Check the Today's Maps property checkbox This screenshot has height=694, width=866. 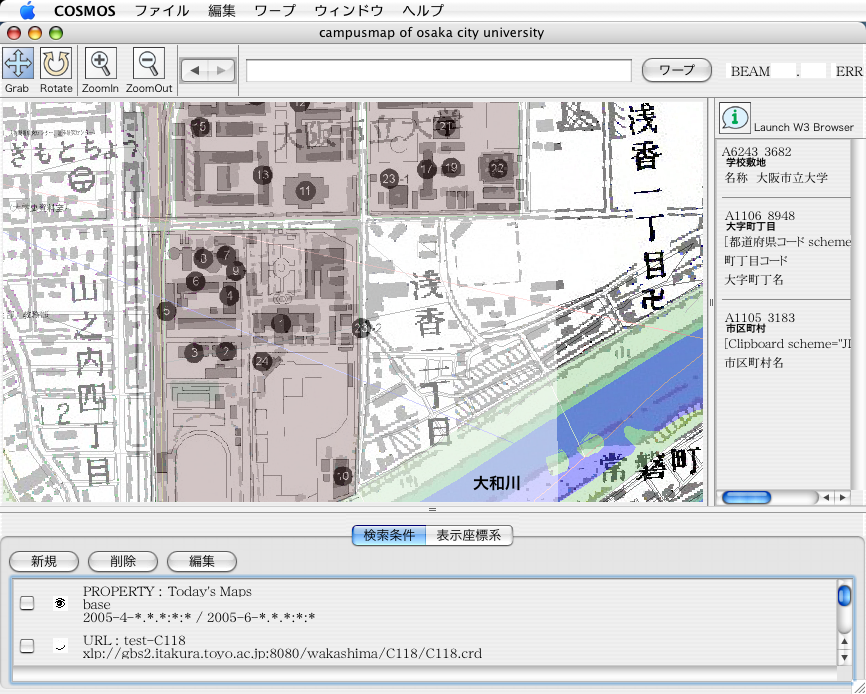pos(27,603)
